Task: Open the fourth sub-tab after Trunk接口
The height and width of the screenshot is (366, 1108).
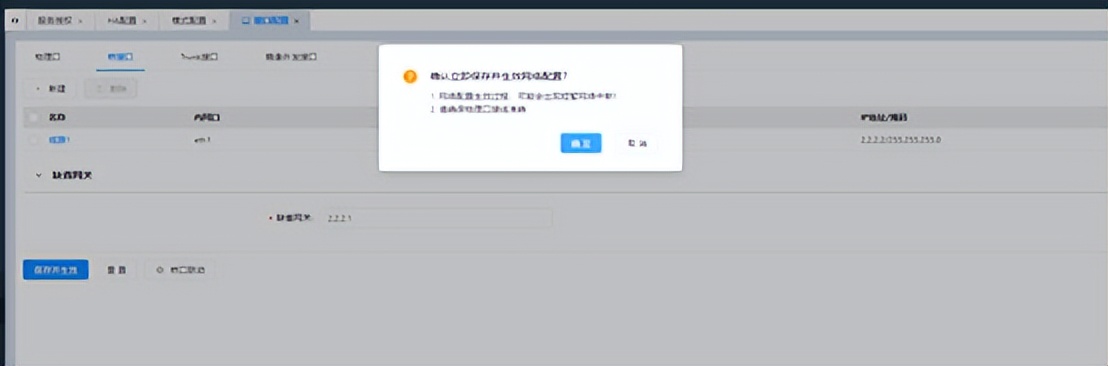Action: coord(291,57)
